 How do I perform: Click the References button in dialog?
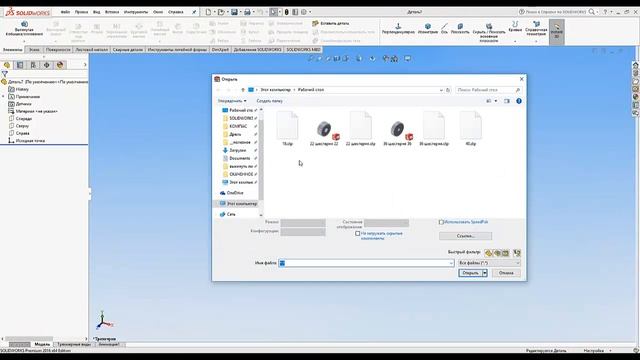(x=465, y=236)
